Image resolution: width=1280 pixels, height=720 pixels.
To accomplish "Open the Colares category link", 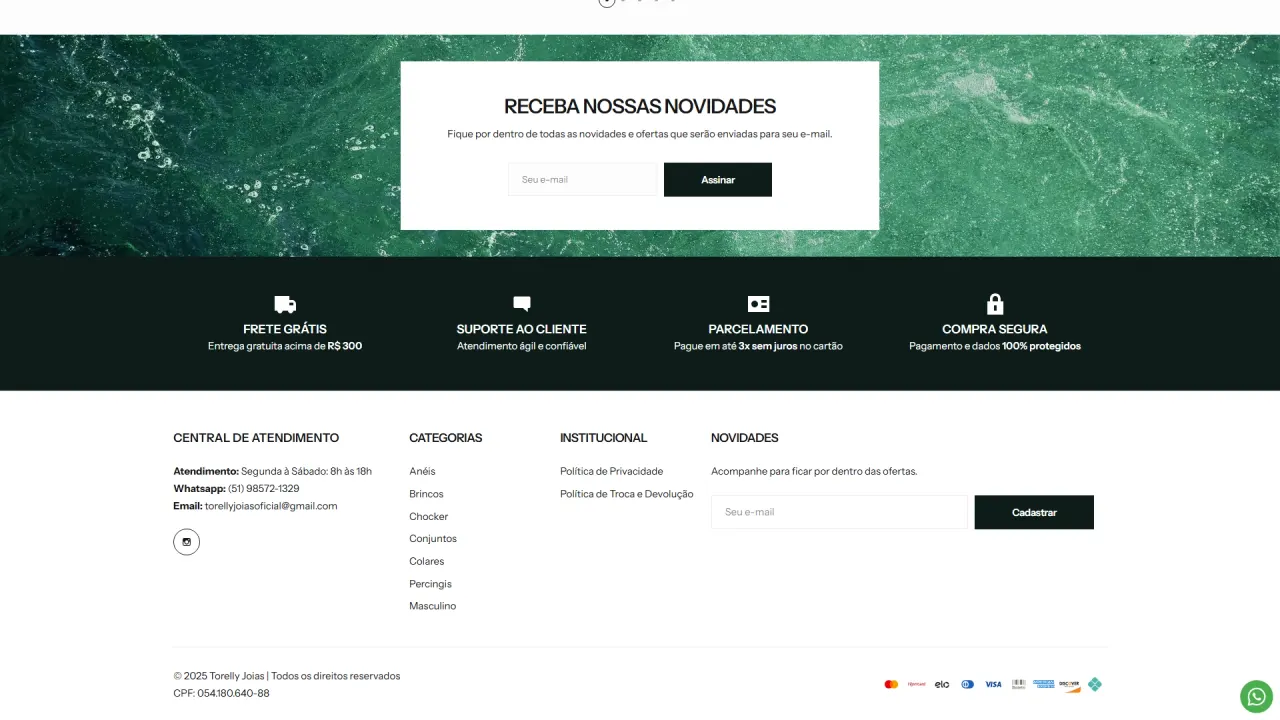I will pyautogui.click(x=427, y=561).
